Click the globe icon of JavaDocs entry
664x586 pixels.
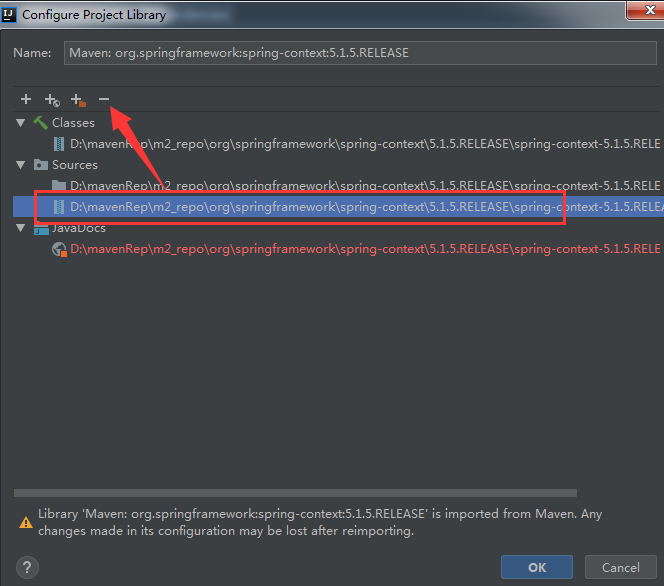tap(59, 249)
